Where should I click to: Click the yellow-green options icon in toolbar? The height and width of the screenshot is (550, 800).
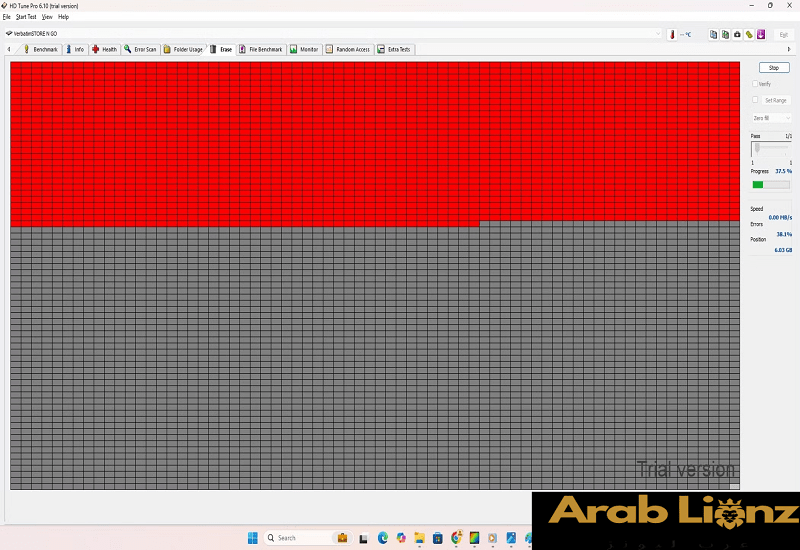point(749,34)
